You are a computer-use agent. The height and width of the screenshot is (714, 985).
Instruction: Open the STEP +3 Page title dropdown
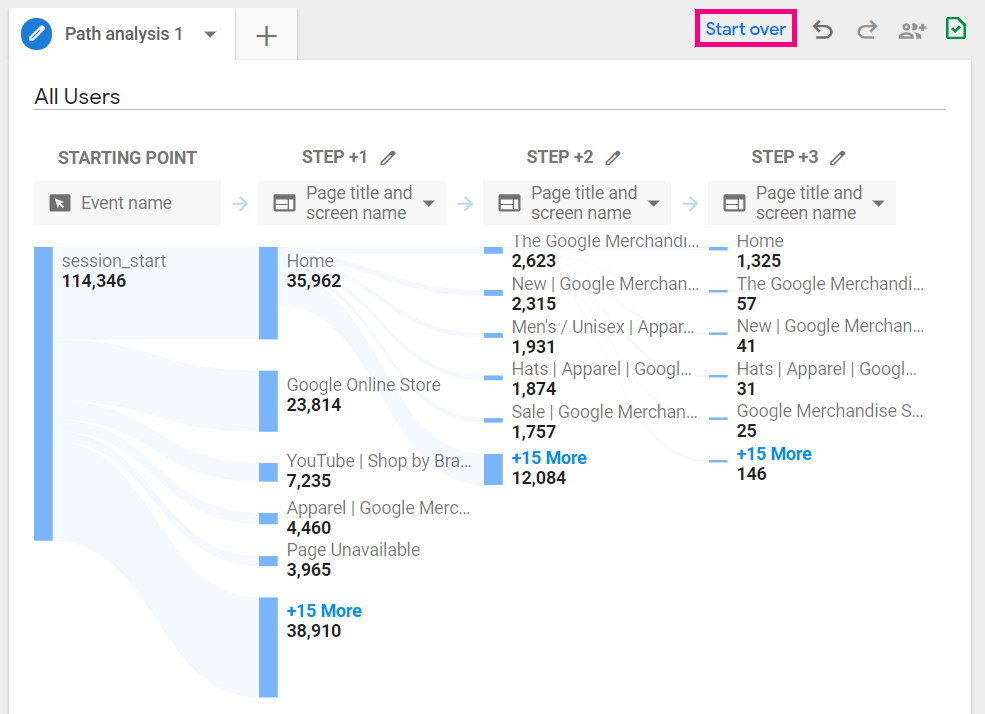pos(878,203)
